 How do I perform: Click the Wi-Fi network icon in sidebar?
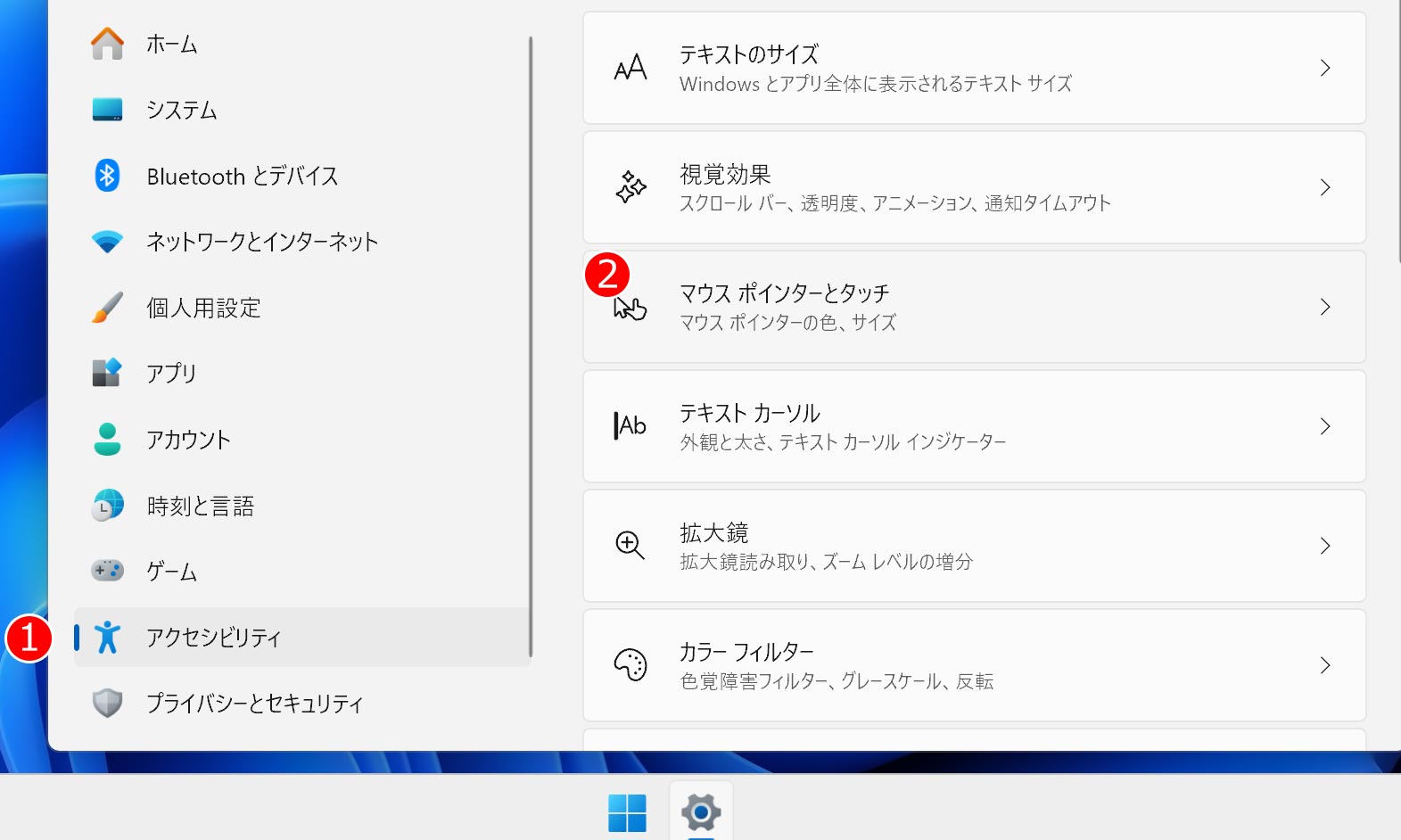tap(107, 242)
